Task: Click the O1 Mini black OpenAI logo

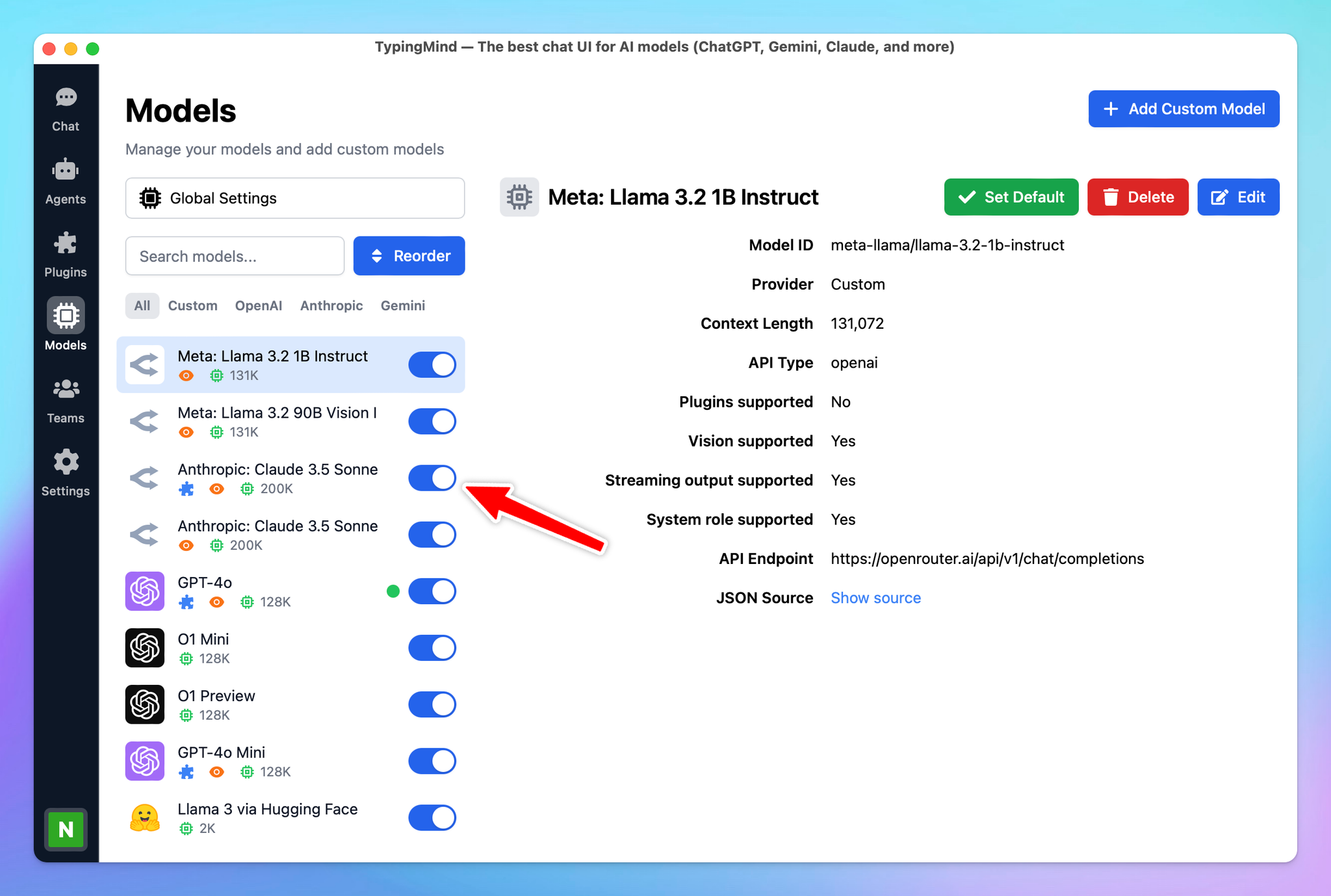Action: (145, 648)
